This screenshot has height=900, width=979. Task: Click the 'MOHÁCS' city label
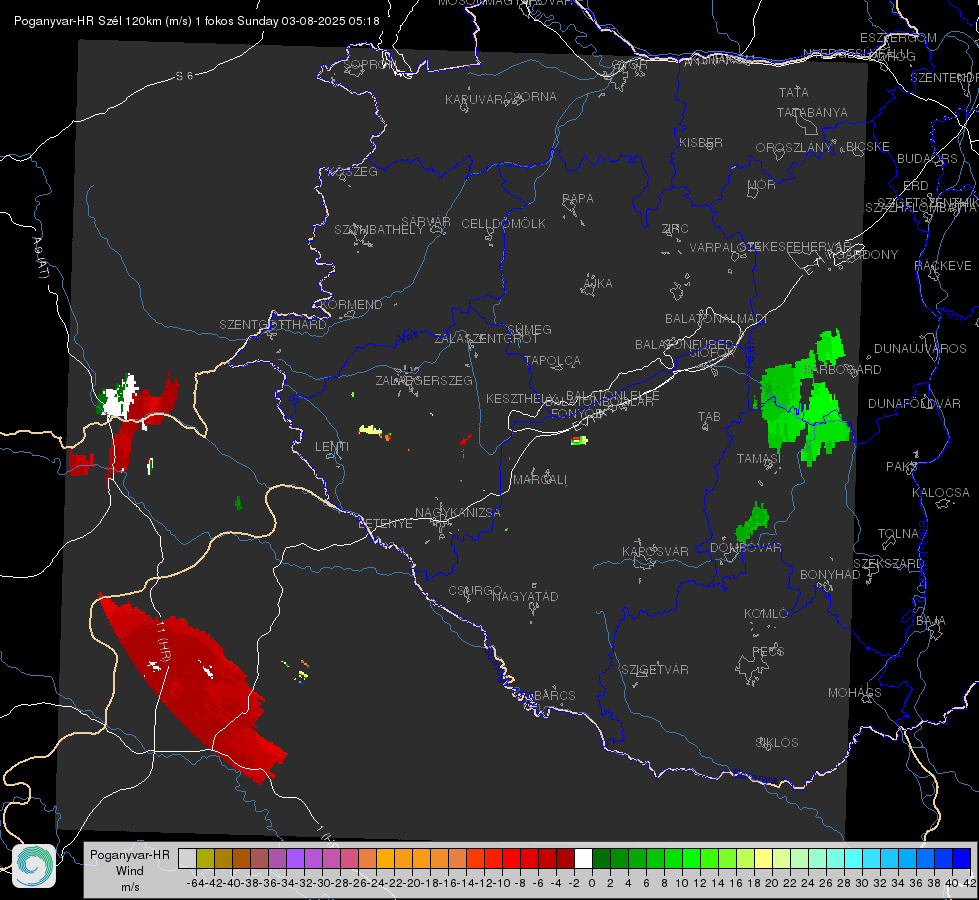(x=855, y=693)
